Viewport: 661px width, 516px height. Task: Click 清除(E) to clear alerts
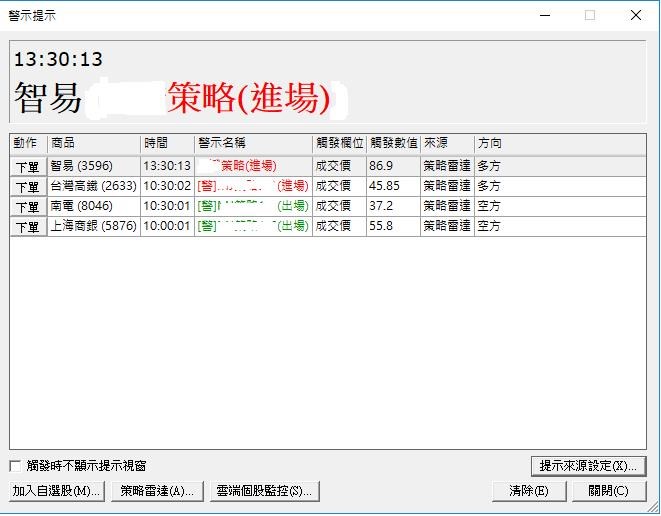click(x=528, y=491)
